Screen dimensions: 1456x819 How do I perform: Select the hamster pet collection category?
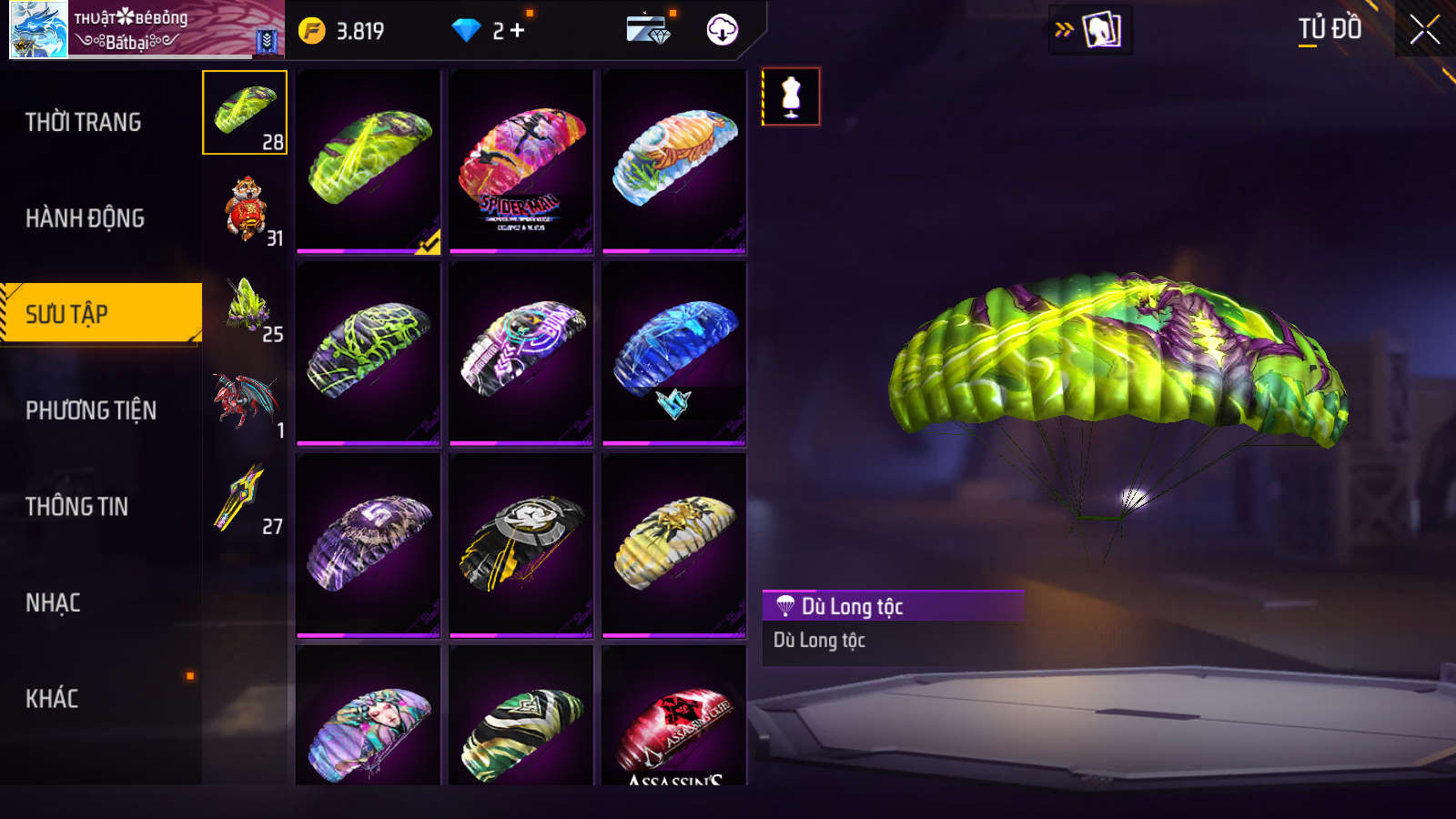pyautogui.click(x=246, y=208)
